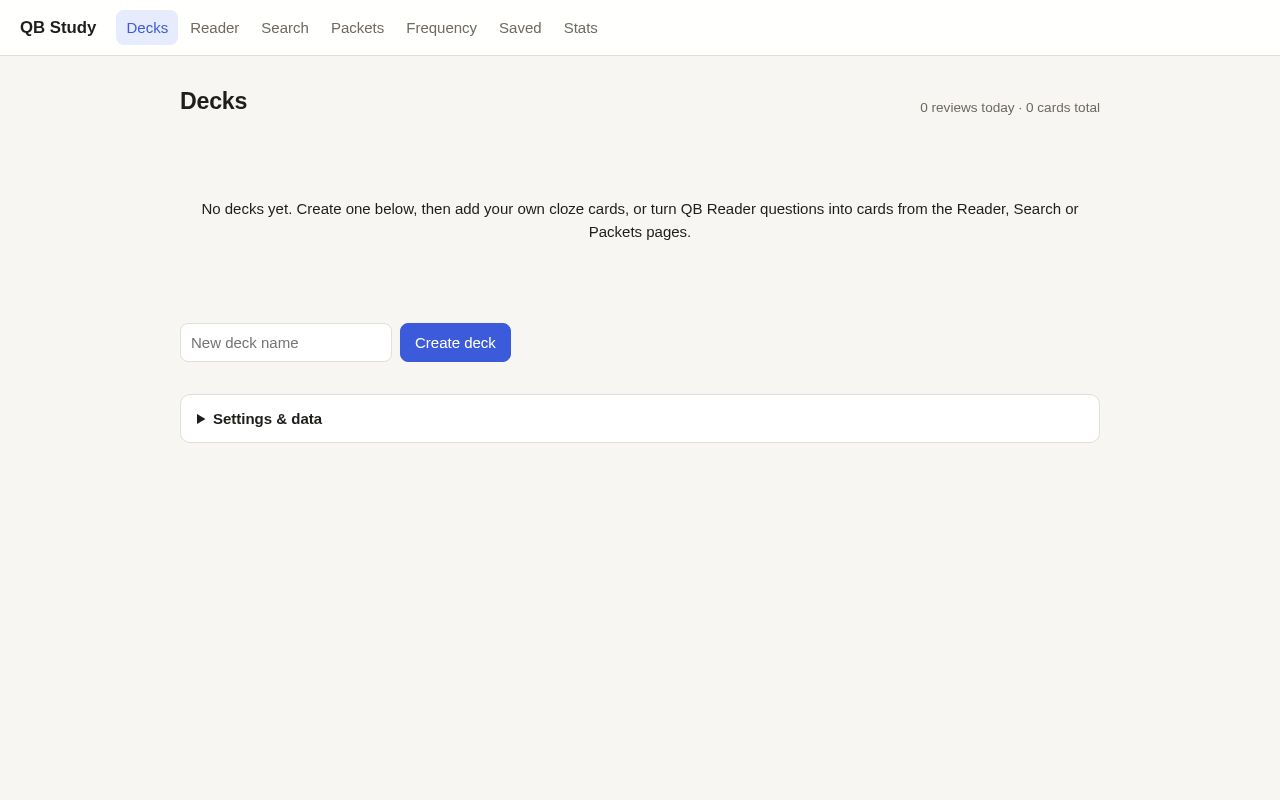Go to the Search tab
Image resolution: width=1280 pixels, height=800 pixels.
pyautogui.click(x=285, y=28)
